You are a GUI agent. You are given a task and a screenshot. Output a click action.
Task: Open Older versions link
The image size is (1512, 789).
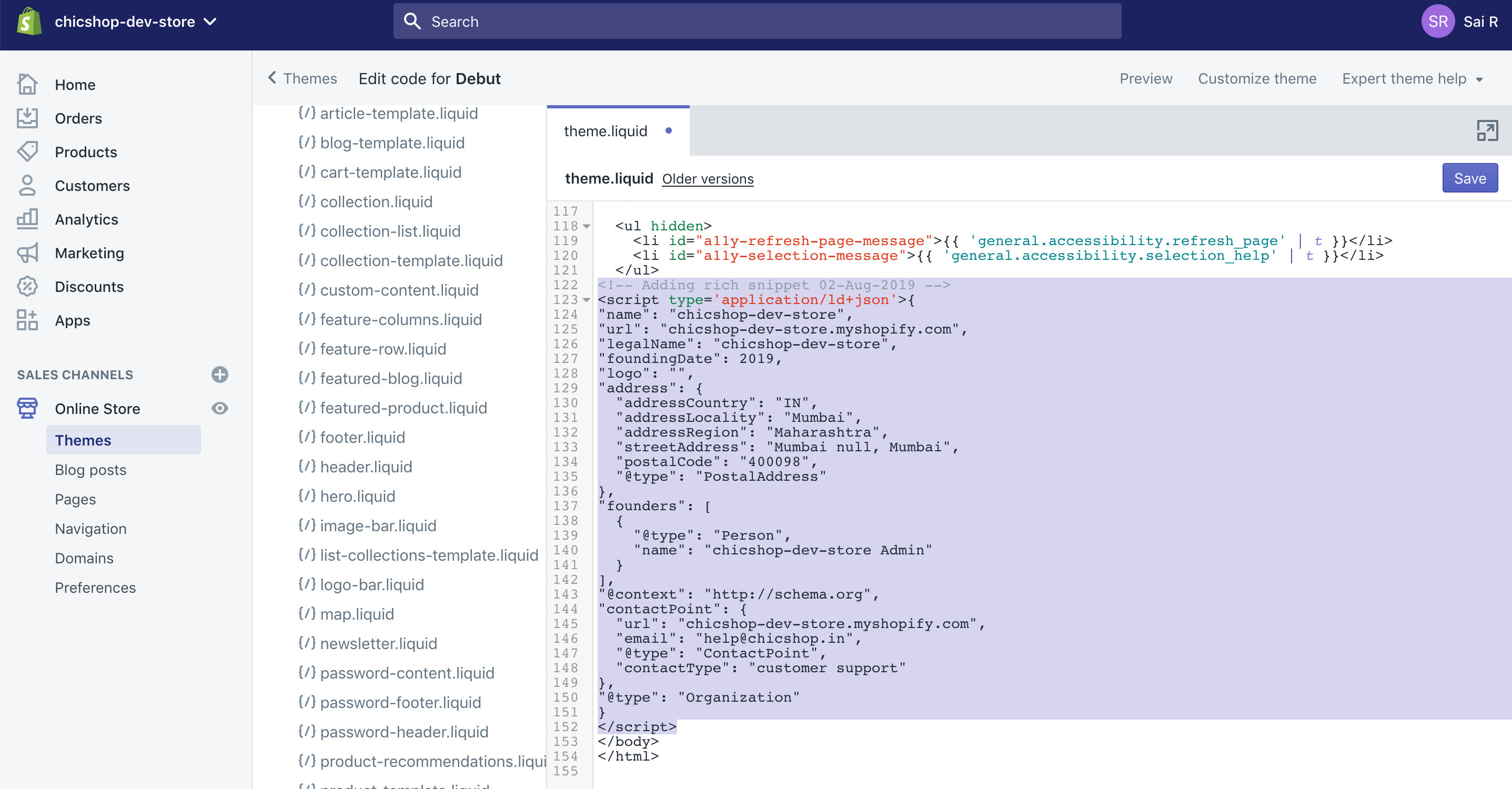click(707, 178)
